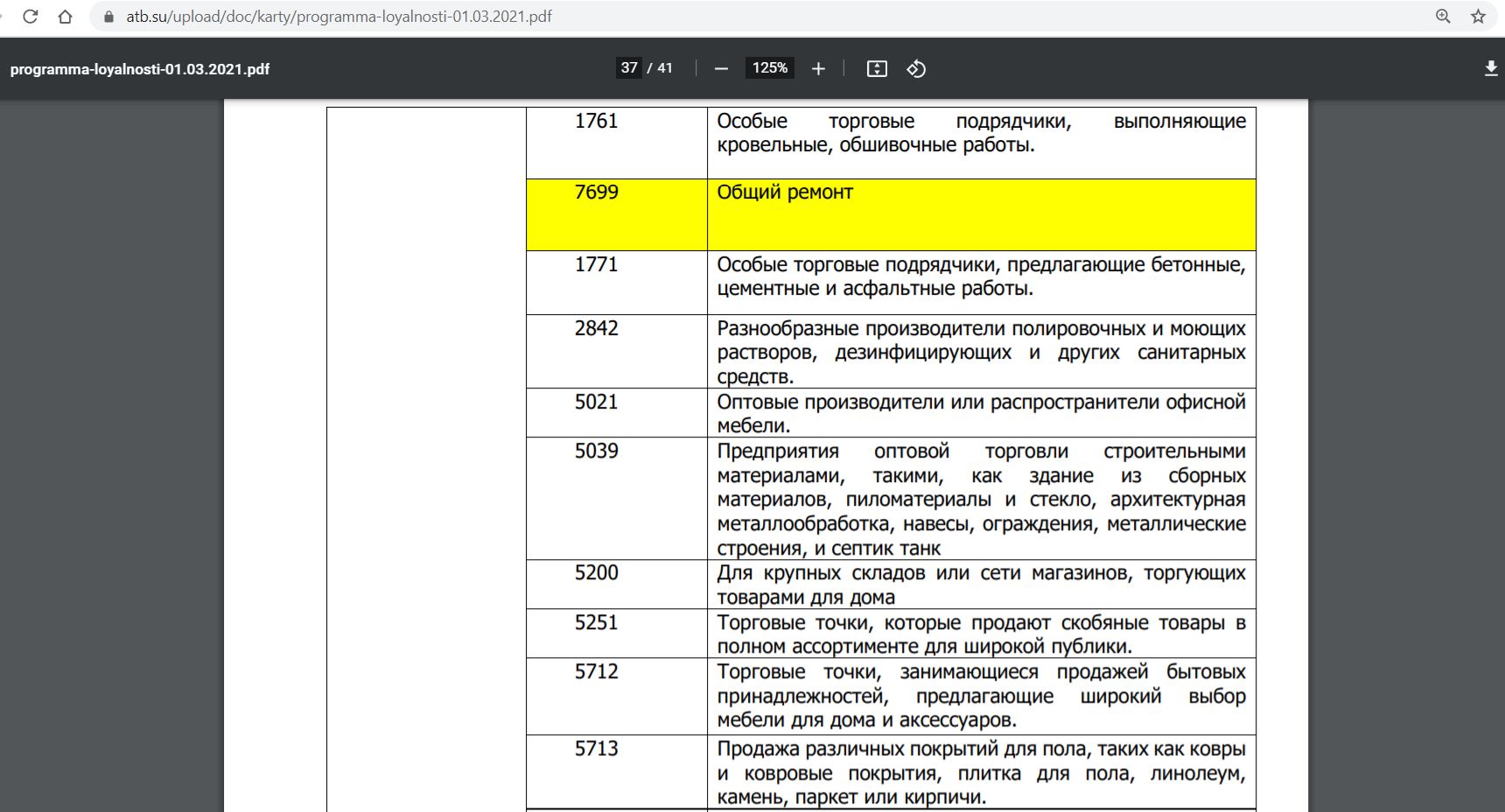Click description about "скобяные товары"
Image resolution: width=1505 pixels, height=812 pixels.
point(981,634)
